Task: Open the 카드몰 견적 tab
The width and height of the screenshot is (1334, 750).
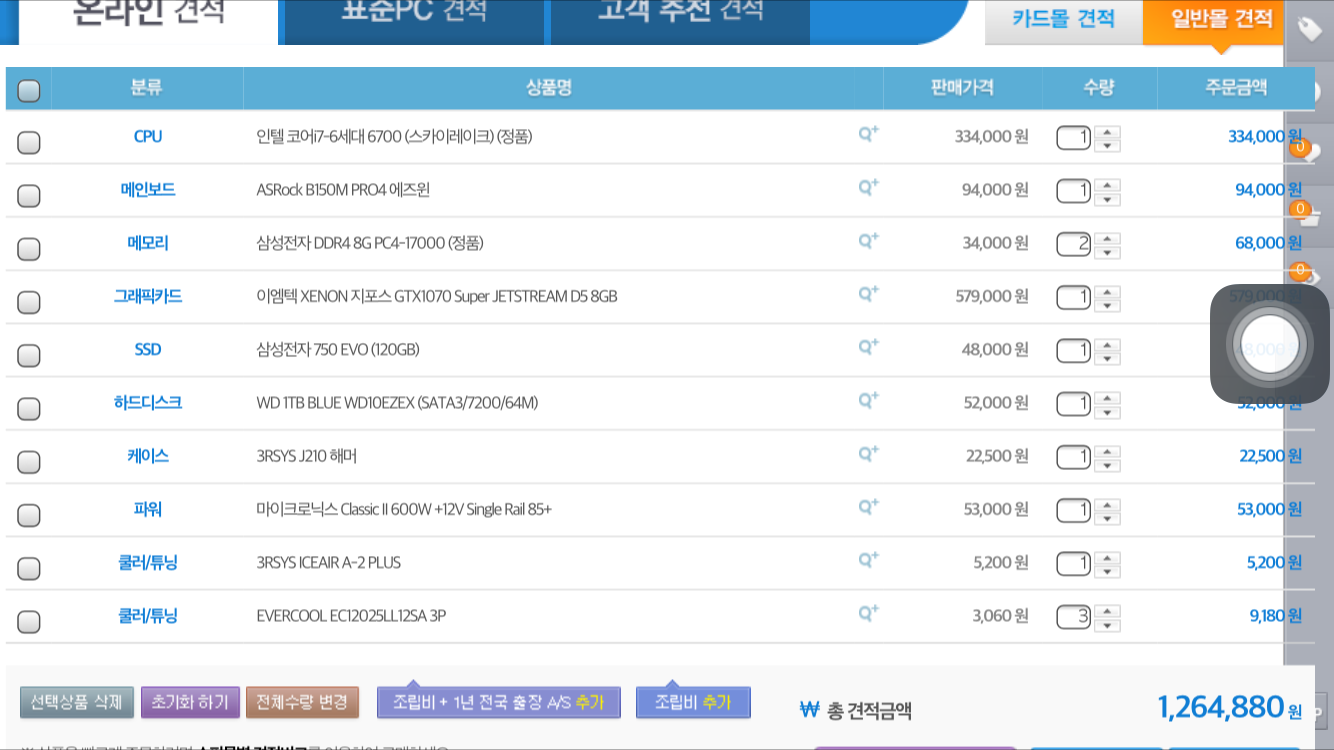Action: pos(1063,19)
